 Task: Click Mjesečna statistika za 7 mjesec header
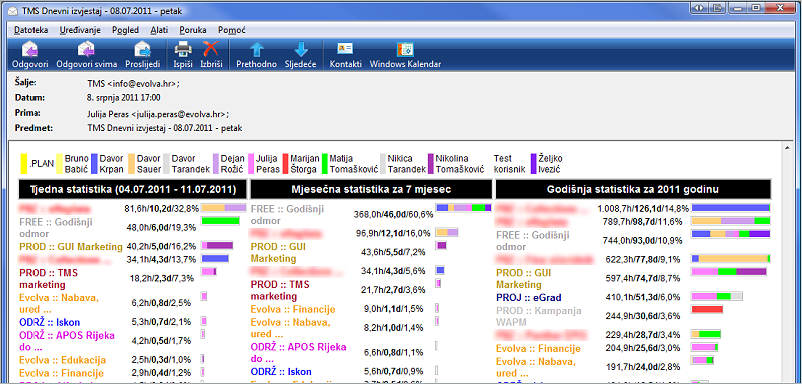point(371,189)
